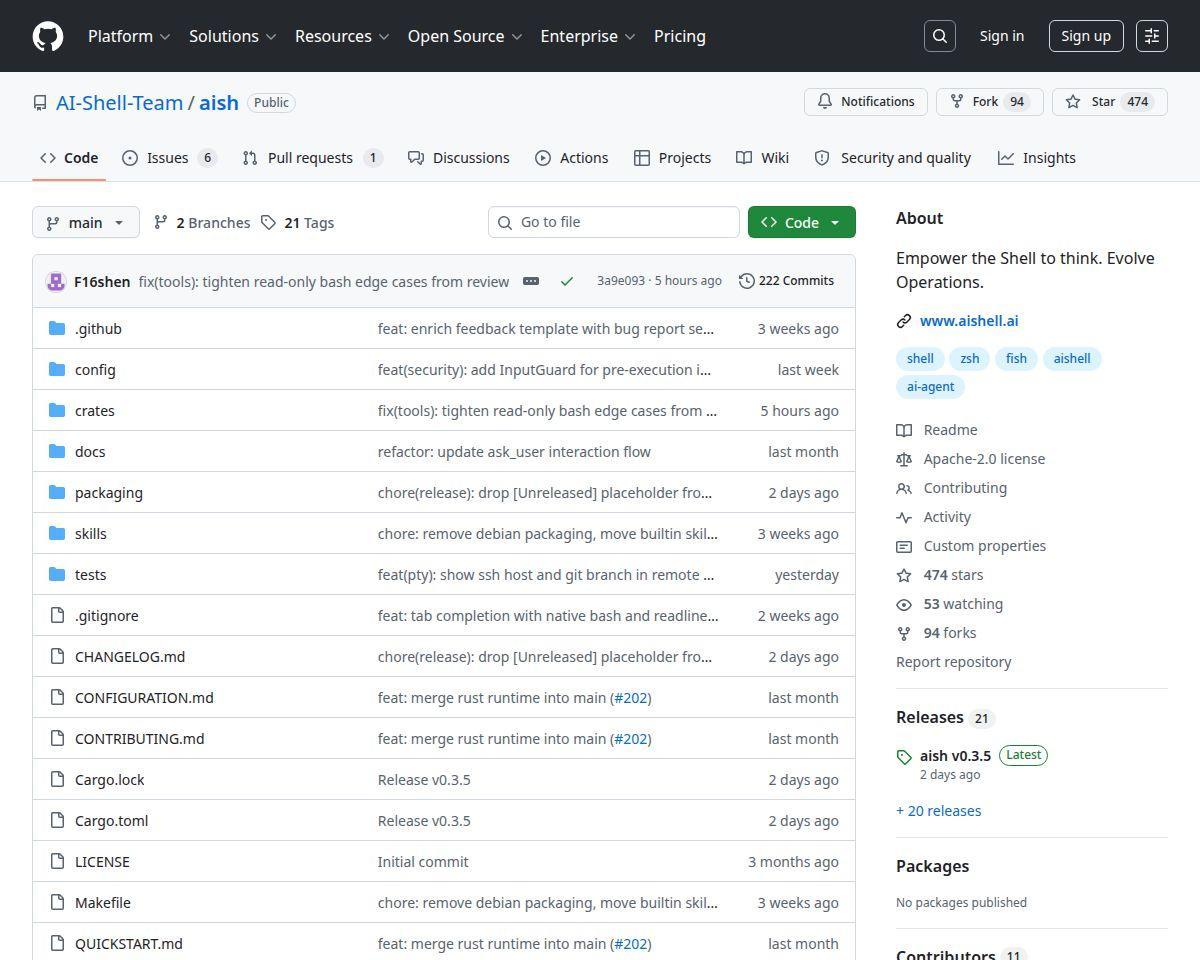The height and width of the screenshot is (960, 1200).
Task: Click the tag icon next to aish v0.3.5
Action: [904, 757]
